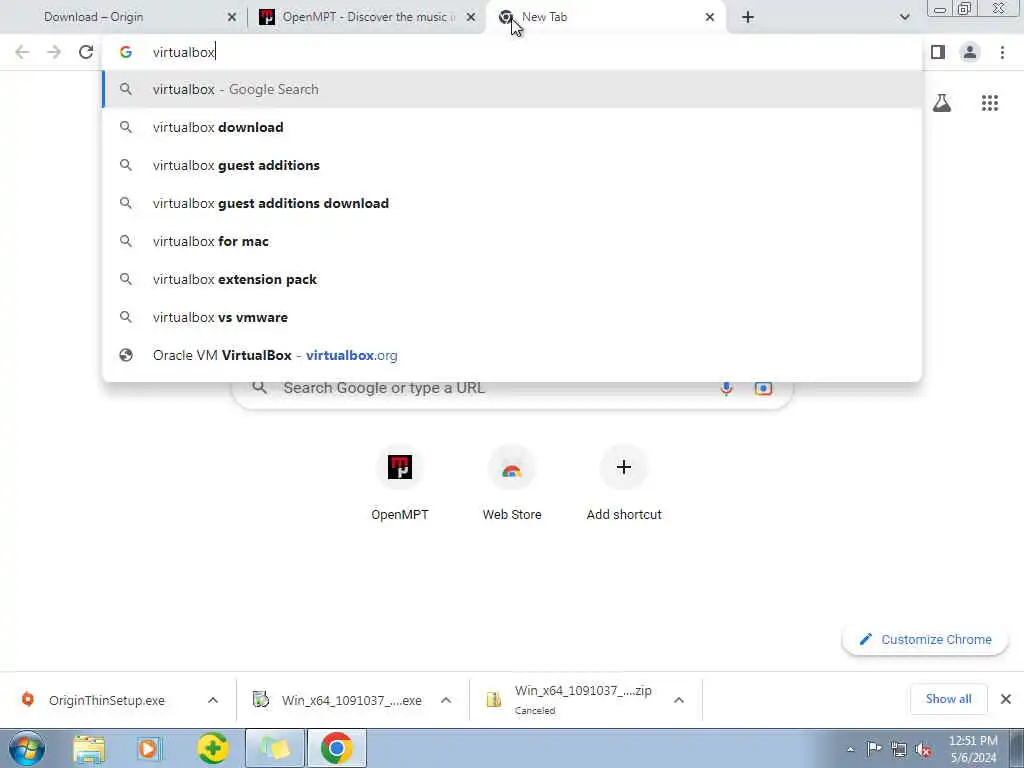Select 'virtualbox - Google Search' suggestion
Screen dimensions: 1024x768
coord(513,89)
